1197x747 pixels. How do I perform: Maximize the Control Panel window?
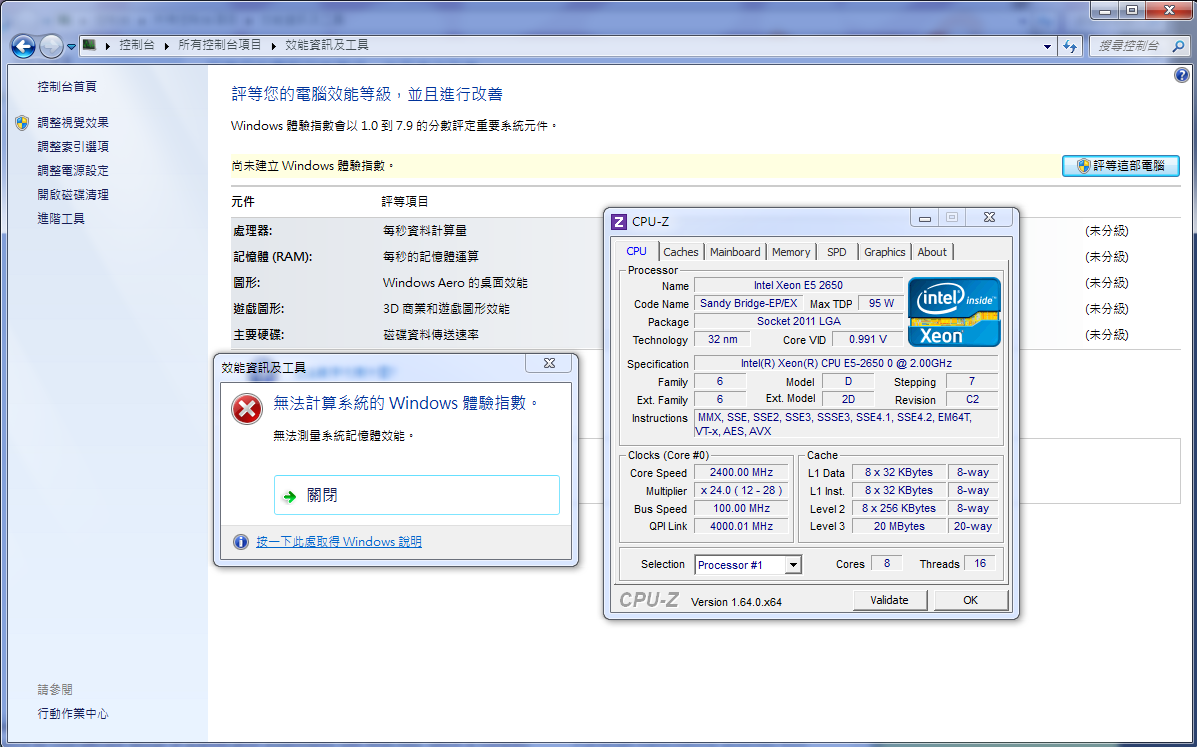[1131, 11]
